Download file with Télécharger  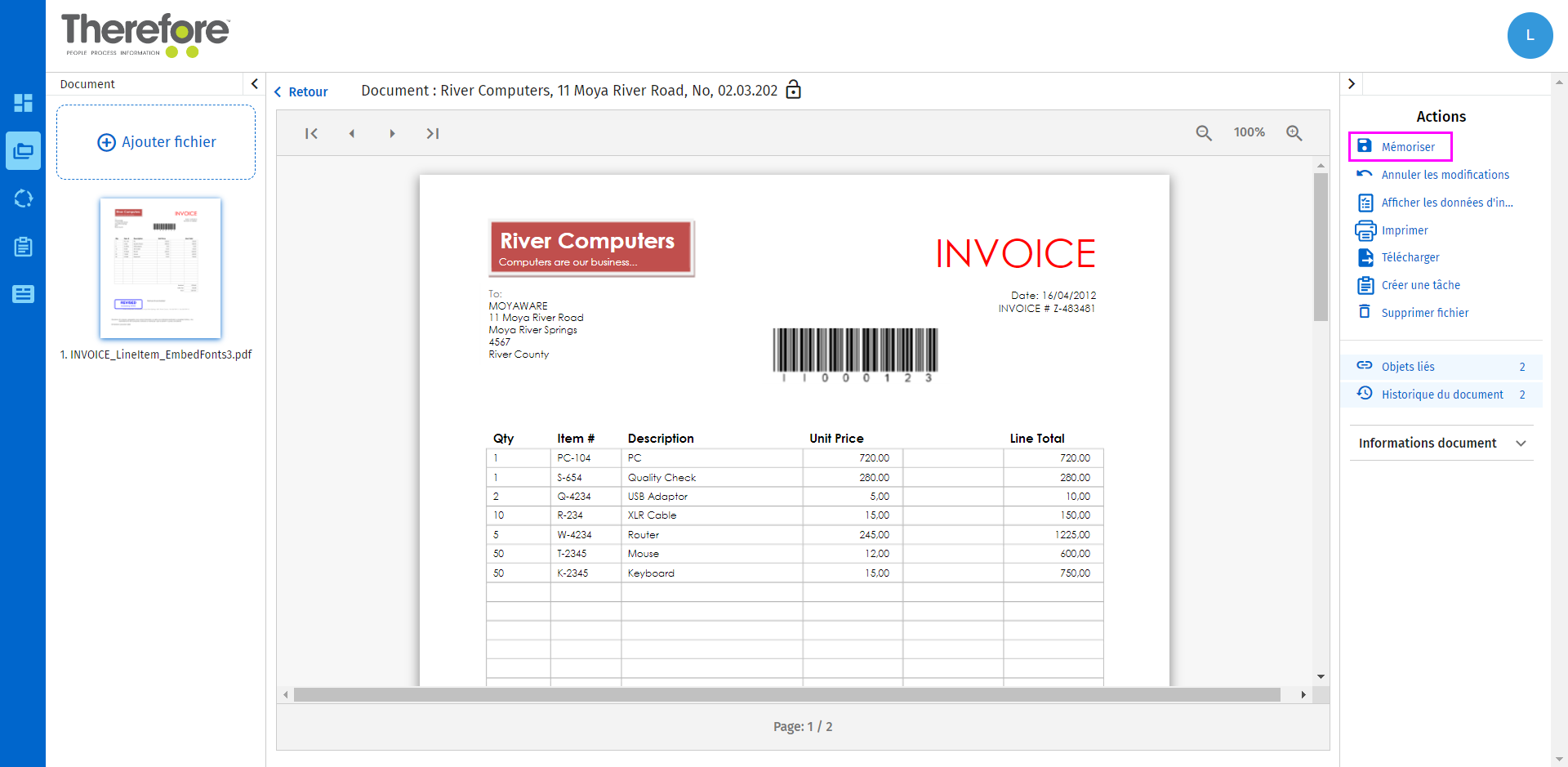click(1410, 257)
